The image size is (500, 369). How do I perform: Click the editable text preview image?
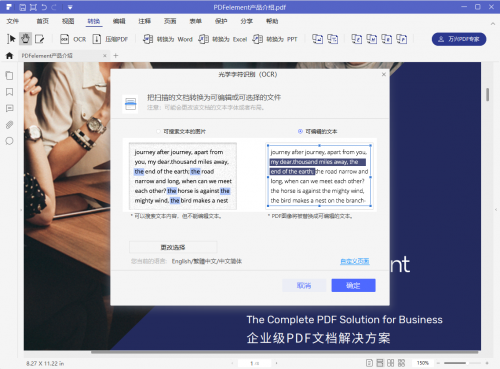click(x=319, y=176)
